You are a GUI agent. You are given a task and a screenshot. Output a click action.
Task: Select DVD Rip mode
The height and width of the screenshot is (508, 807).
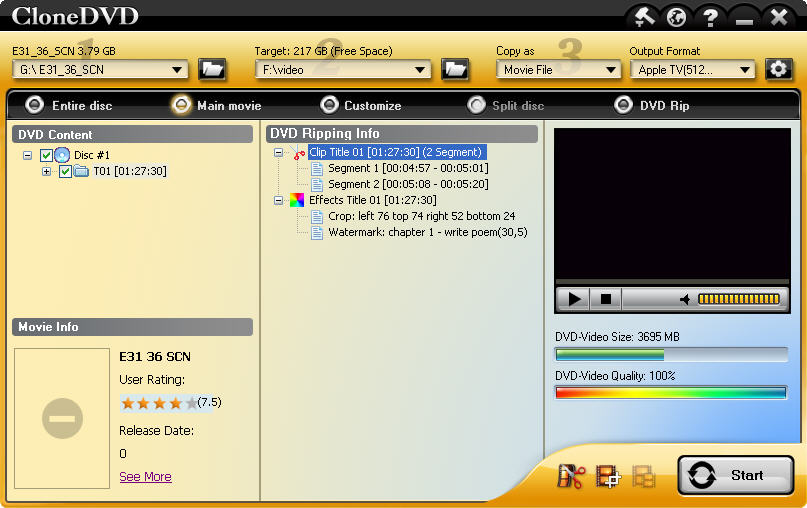(652, 106)
